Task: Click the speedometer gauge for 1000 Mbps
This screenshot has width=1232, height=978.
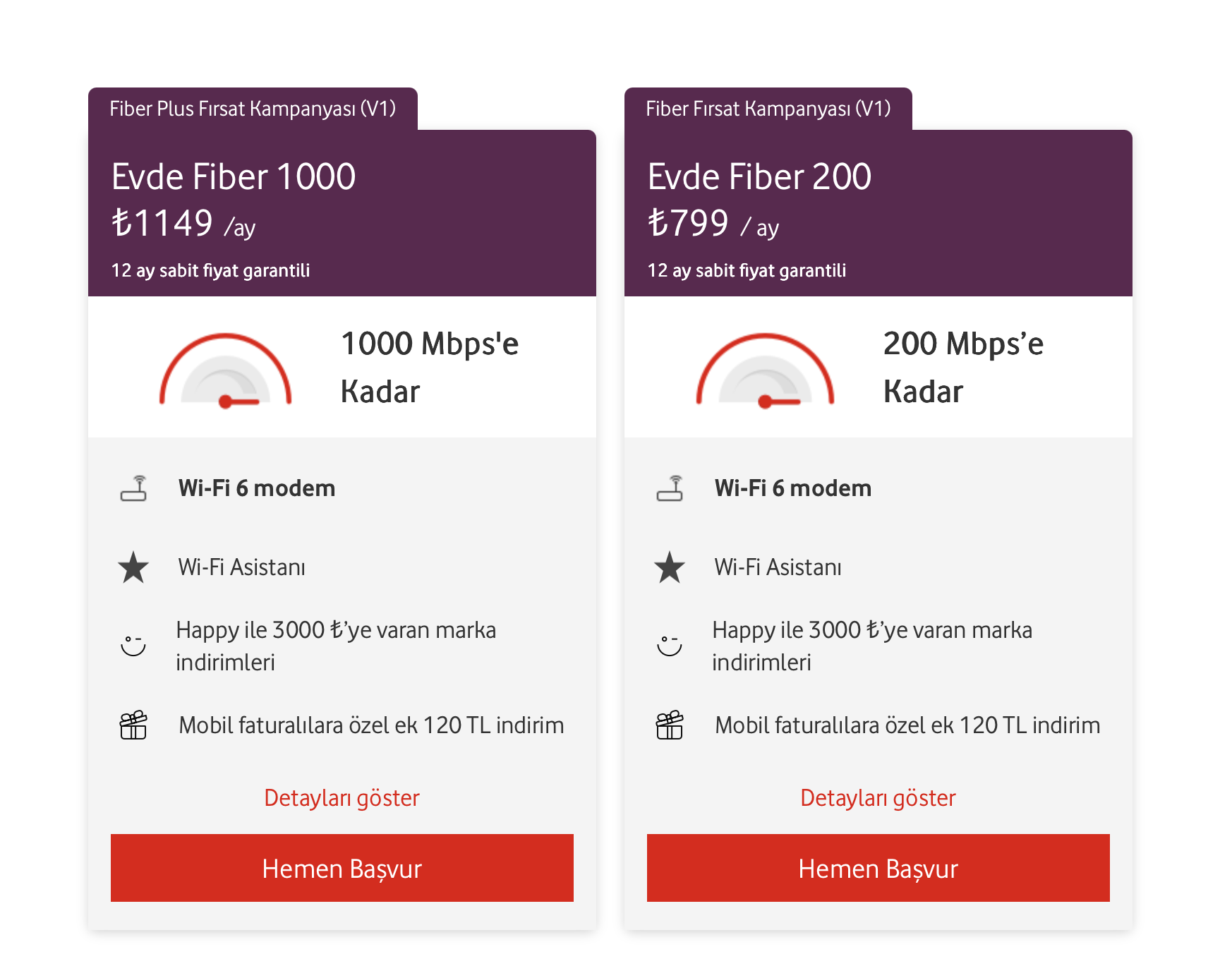Action: click(225, 370)
